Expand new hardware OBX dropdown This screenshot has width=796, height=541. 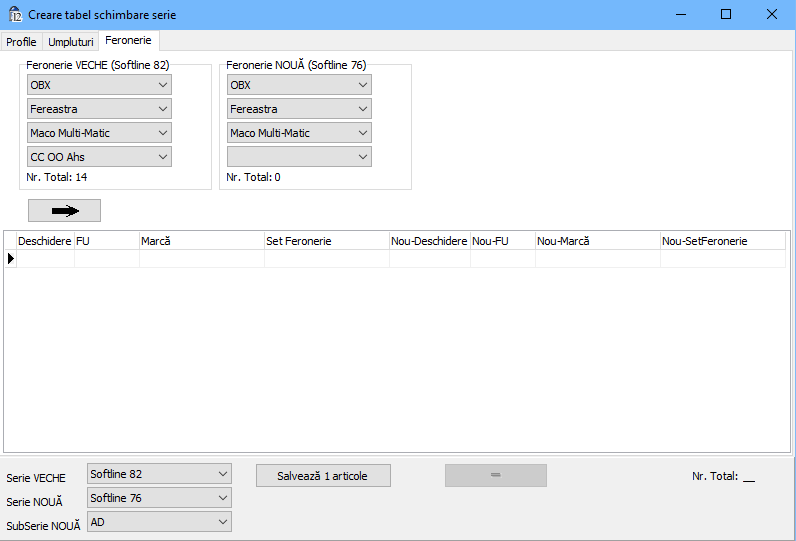coord(299,85)
